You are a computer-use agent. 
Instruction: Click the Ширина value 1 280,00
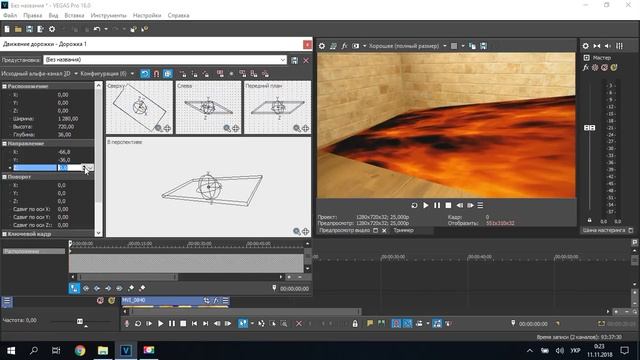(68, 119)
